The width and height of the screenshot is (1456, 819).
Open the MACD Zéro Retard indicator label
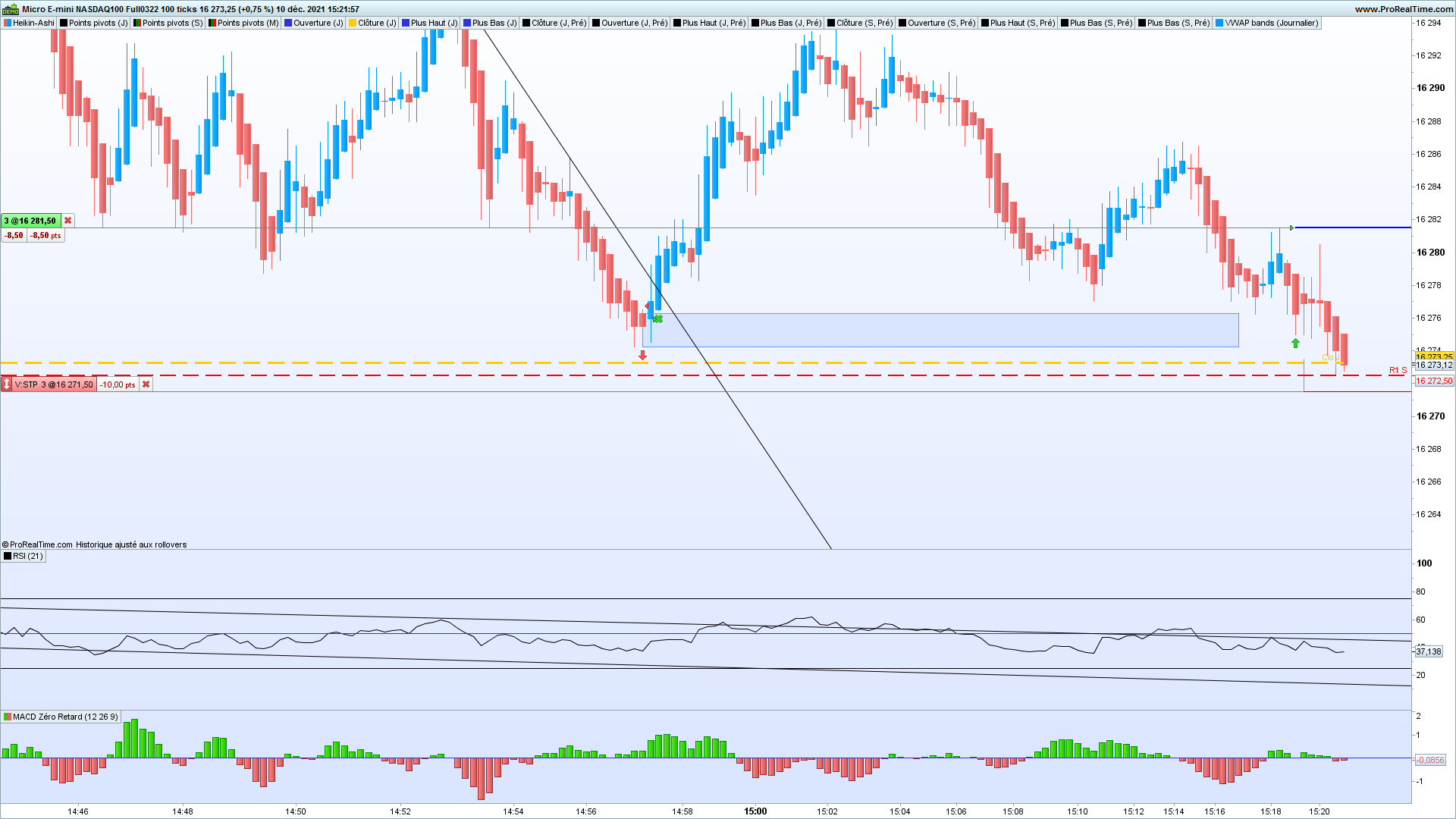(61, 717)
